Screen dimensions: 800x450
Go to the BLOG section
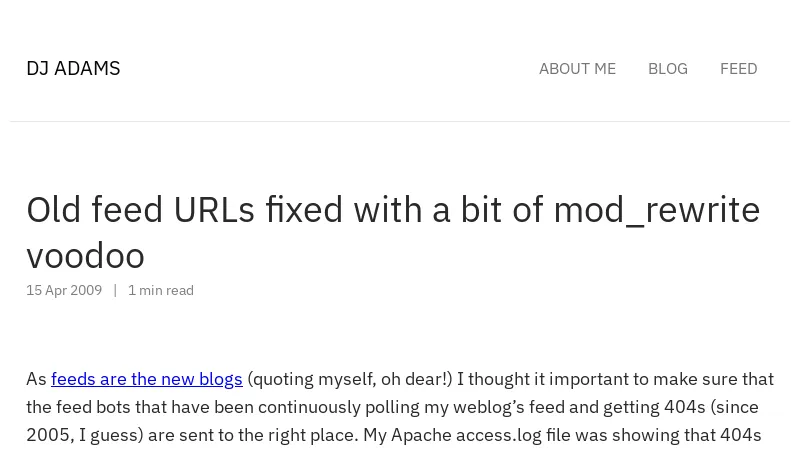pos(667,69)
